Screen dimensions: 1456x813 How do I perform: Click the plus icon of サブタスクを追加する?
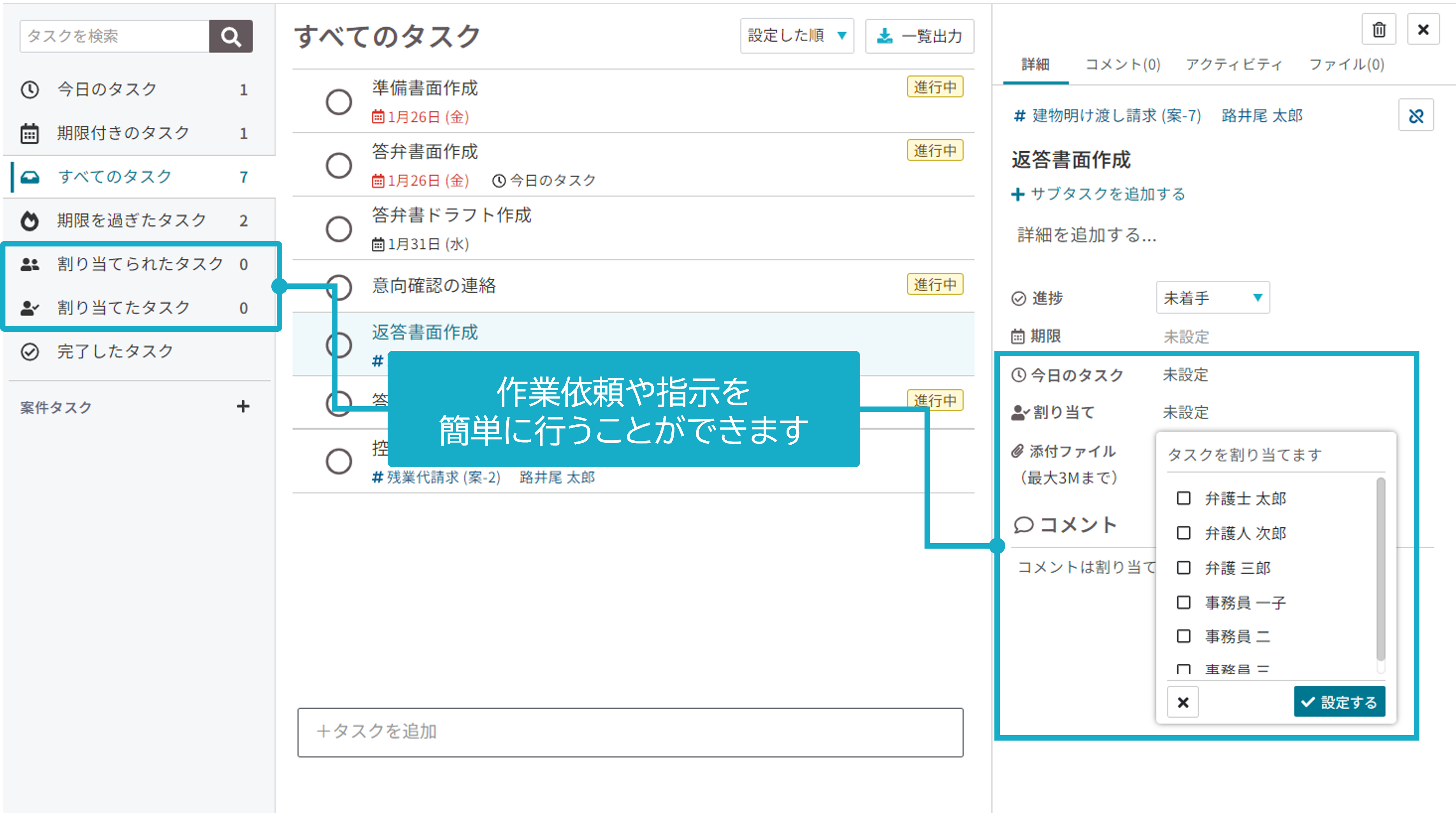1017,194
